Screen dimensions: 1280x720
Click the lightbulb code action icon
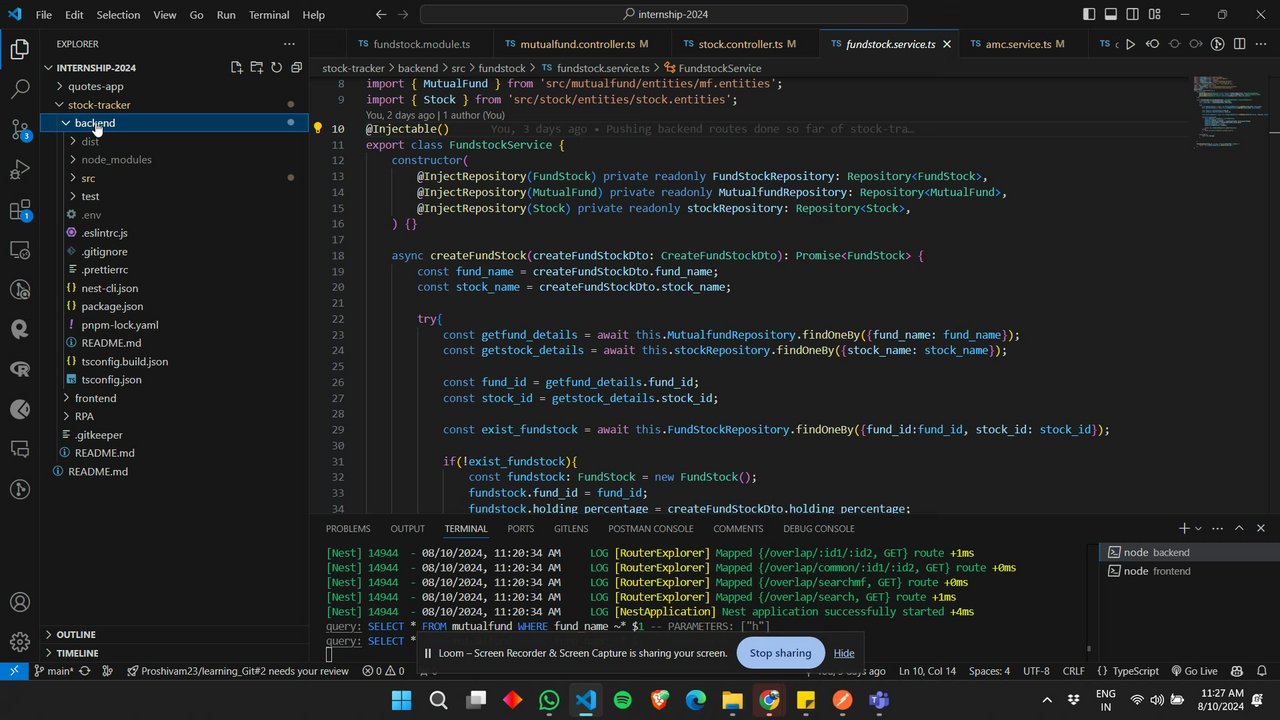318,129
